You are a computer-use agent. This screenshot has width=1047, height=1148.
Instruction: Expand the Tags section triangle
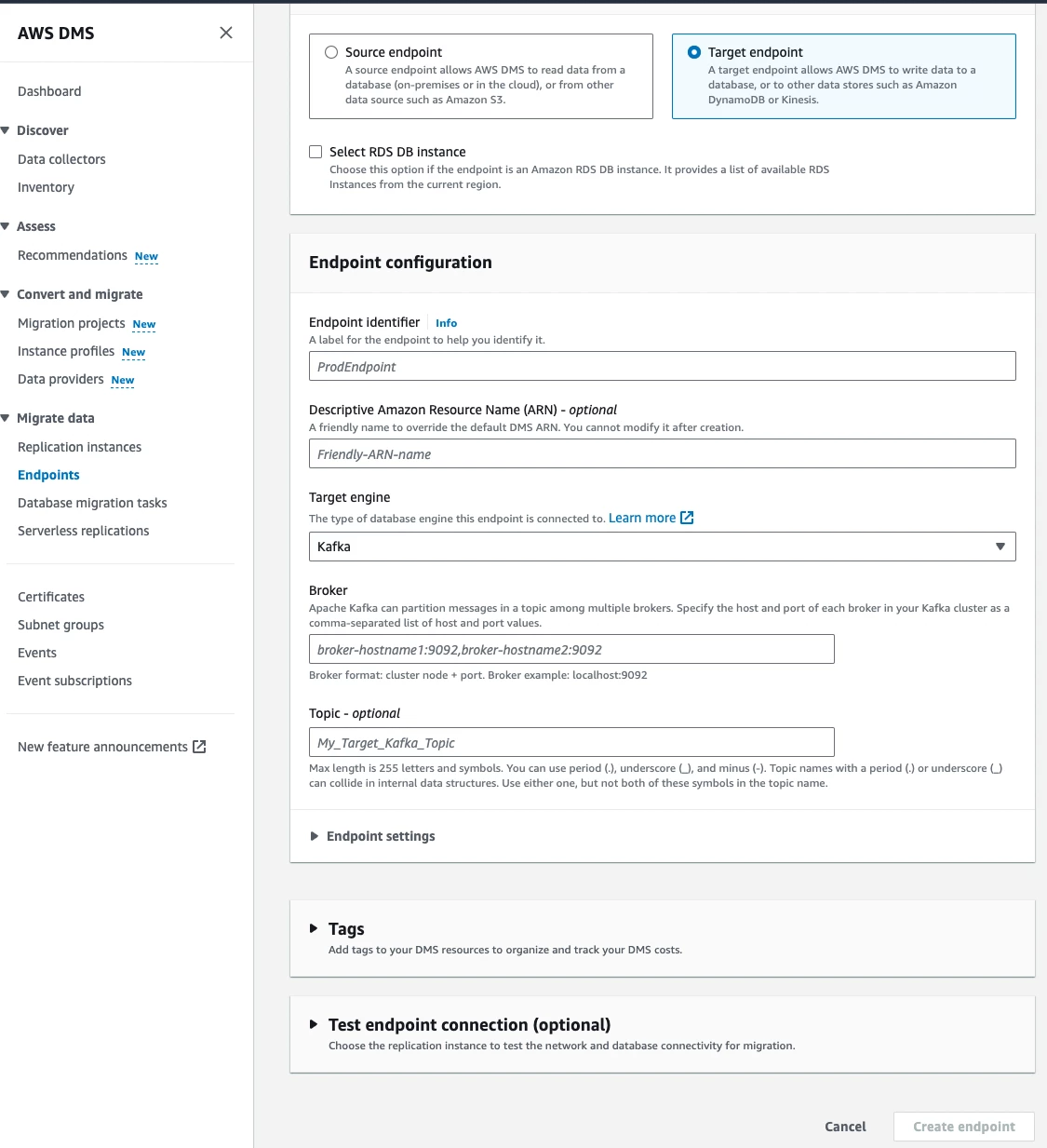tap(314, 928)
